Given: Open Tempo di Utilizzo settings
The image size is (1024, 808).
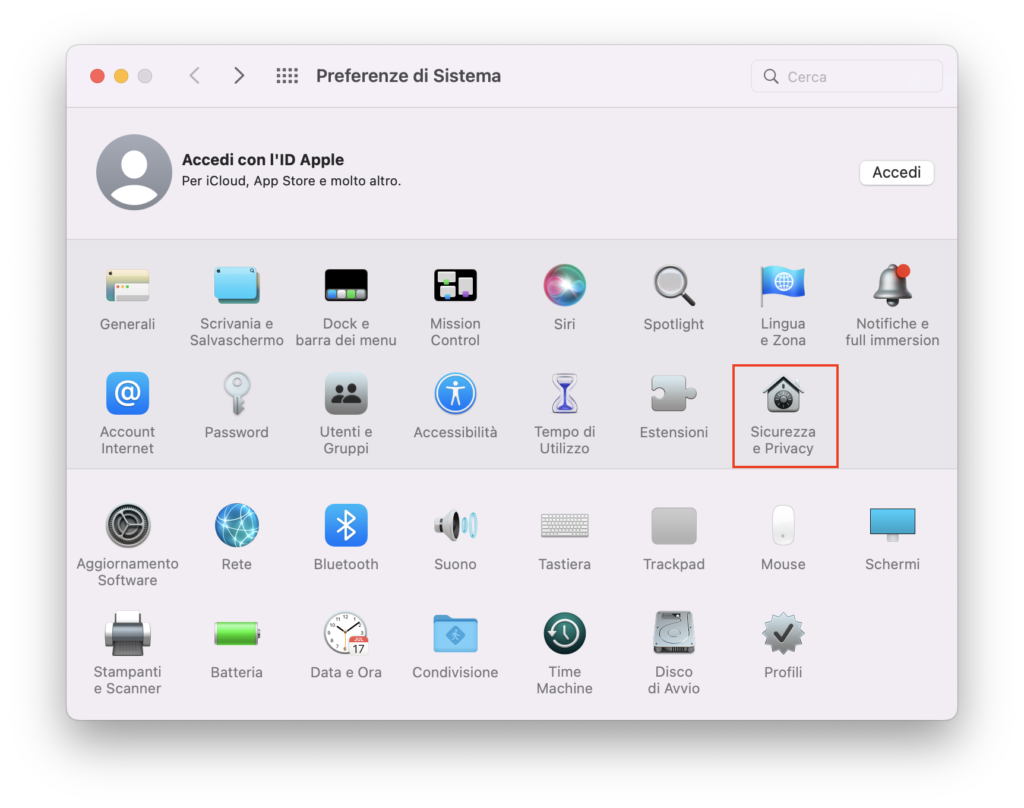Looking at the screenshot, I should point(564,395).
